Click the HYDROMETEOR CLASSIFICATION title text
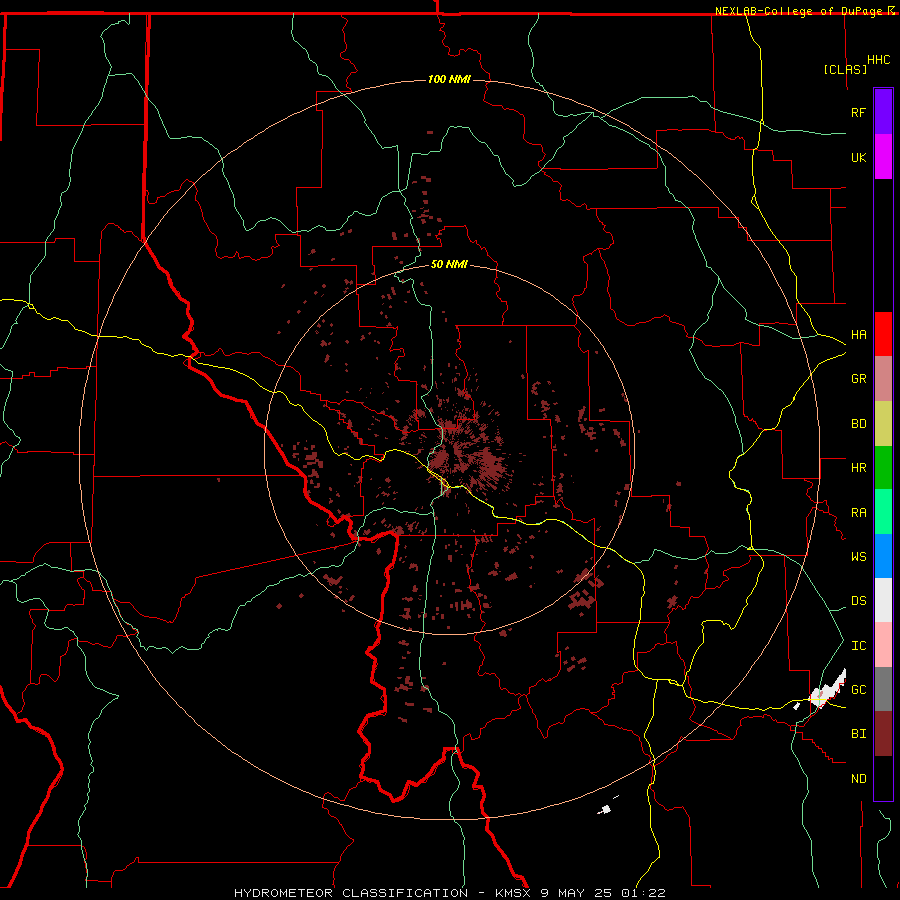This screenshot has height=900, width=900. click(x=351, y=893)
